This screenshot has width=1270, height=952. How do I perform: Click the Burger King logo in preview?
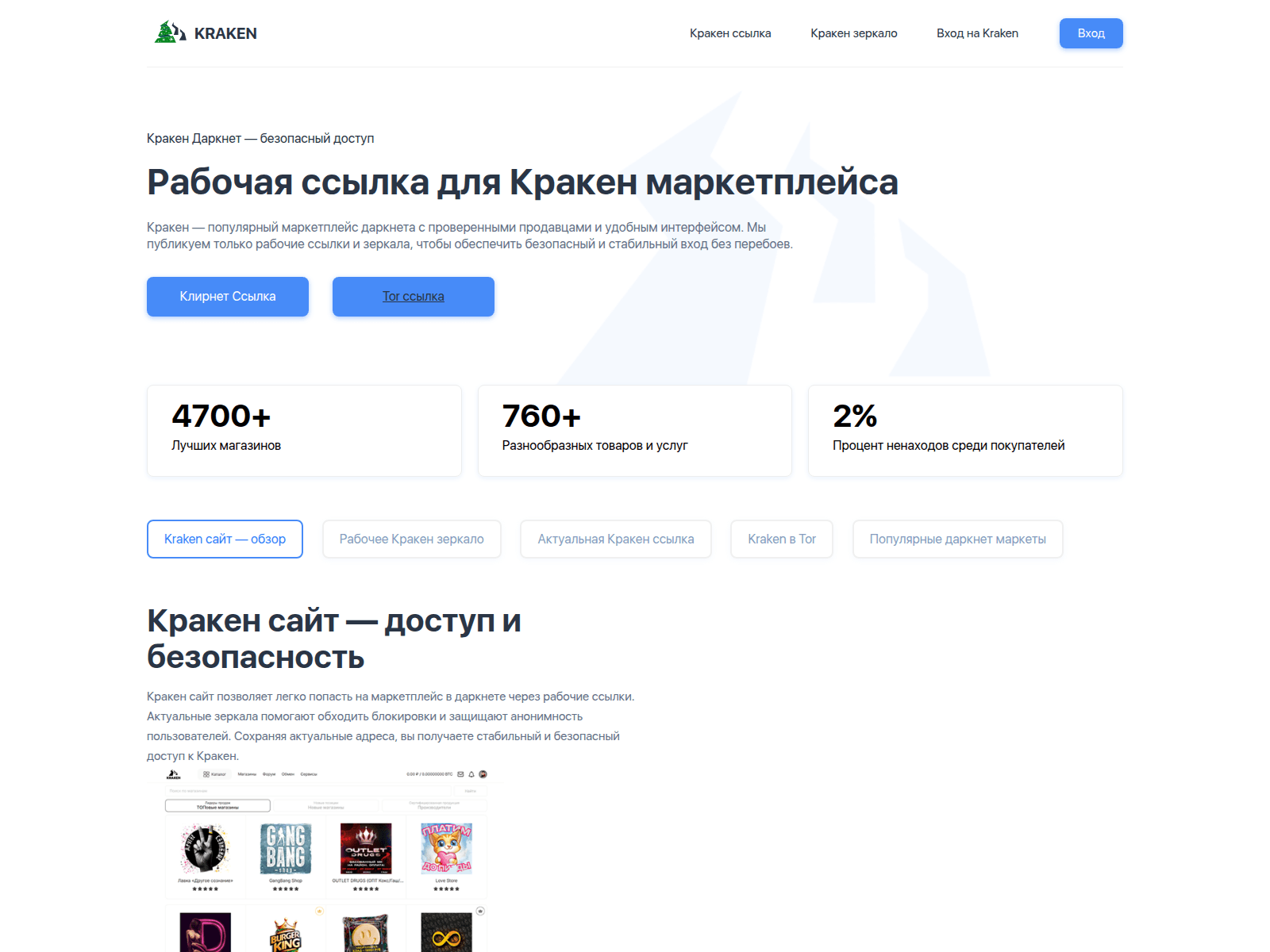click(x=286, y=936)
